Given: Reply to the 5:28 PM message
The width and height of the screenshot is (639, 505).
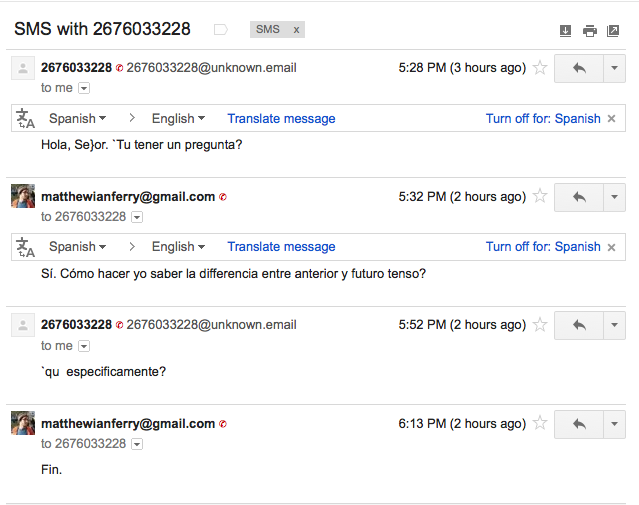Looking at the screenshot, I should (578, 69).
